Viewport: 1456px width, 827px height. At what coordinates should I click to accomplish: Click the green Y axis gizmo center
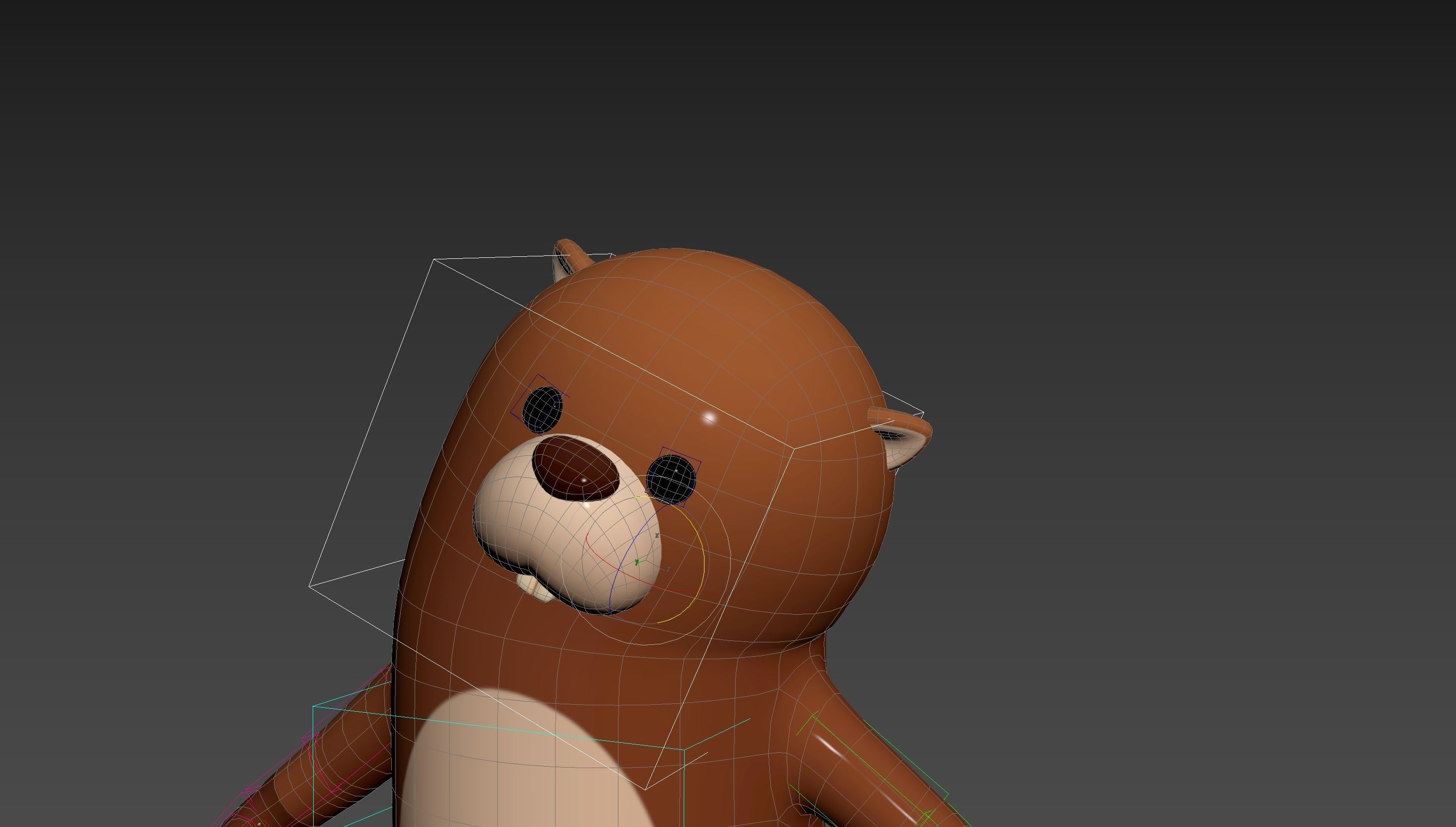637,562
